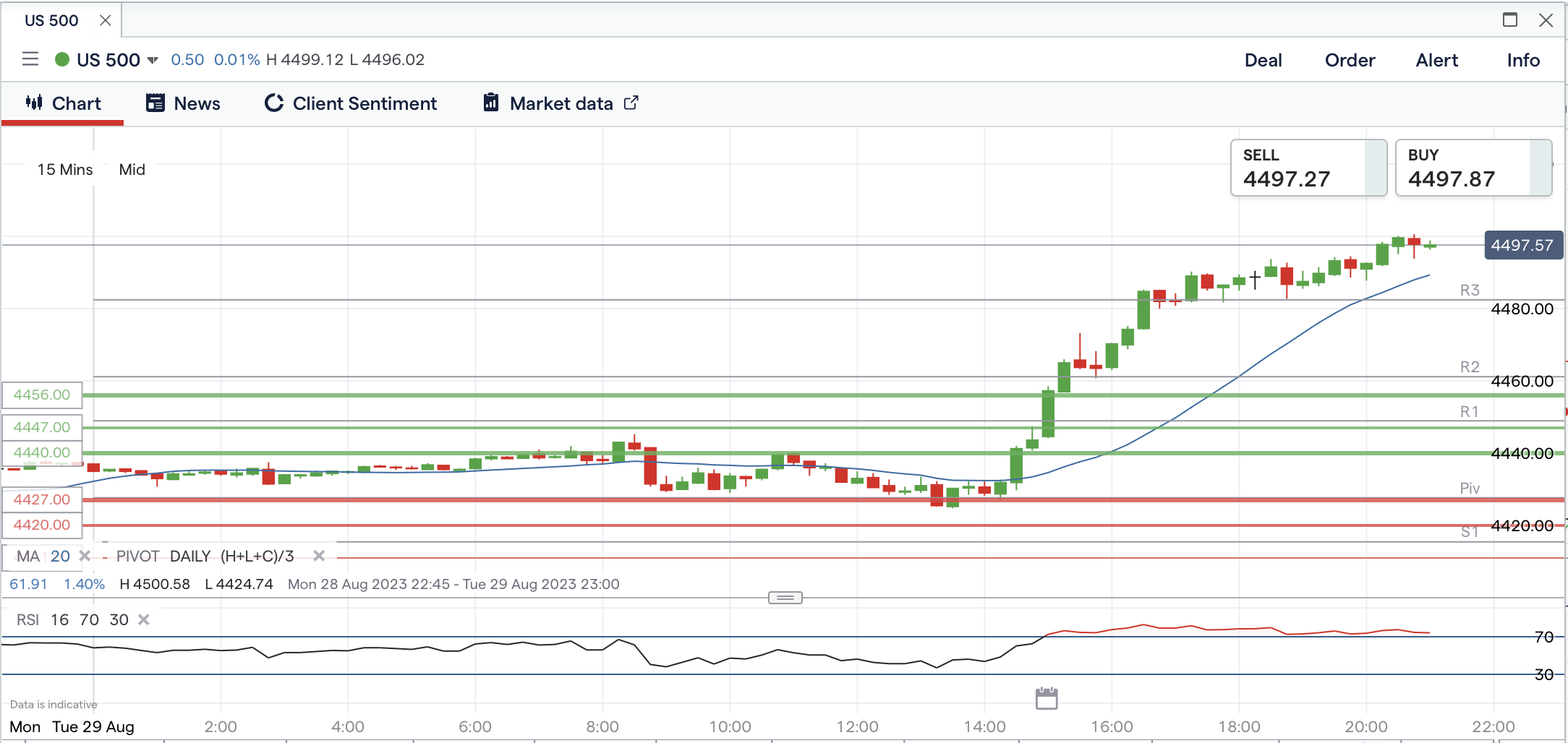Click the green market status dot
1568x743 pixels.
[x=62, y=59]
